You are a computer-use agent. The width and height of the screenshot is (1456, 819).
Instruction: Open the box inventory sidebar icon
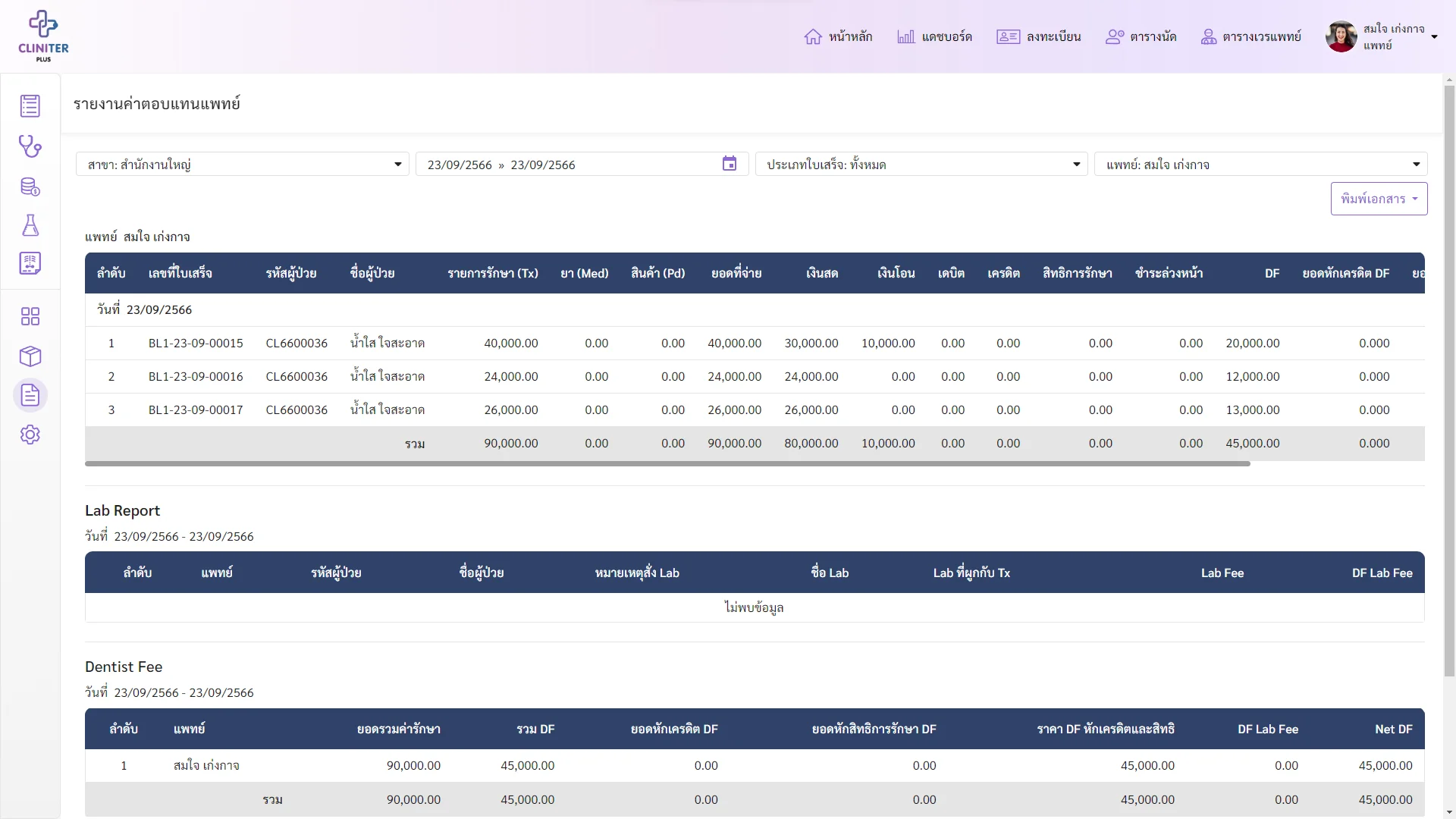pos(30,356)
